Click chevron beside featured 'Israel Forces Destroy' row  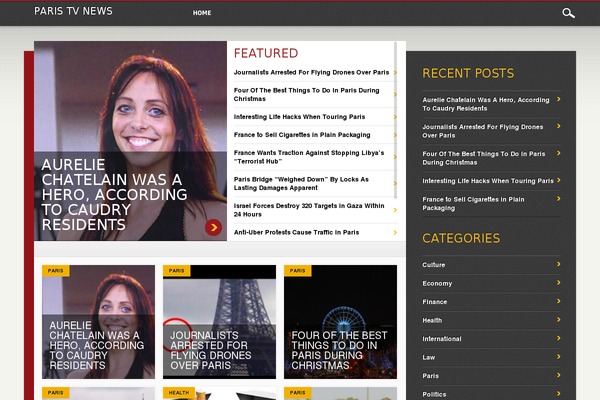click(395, 210)
